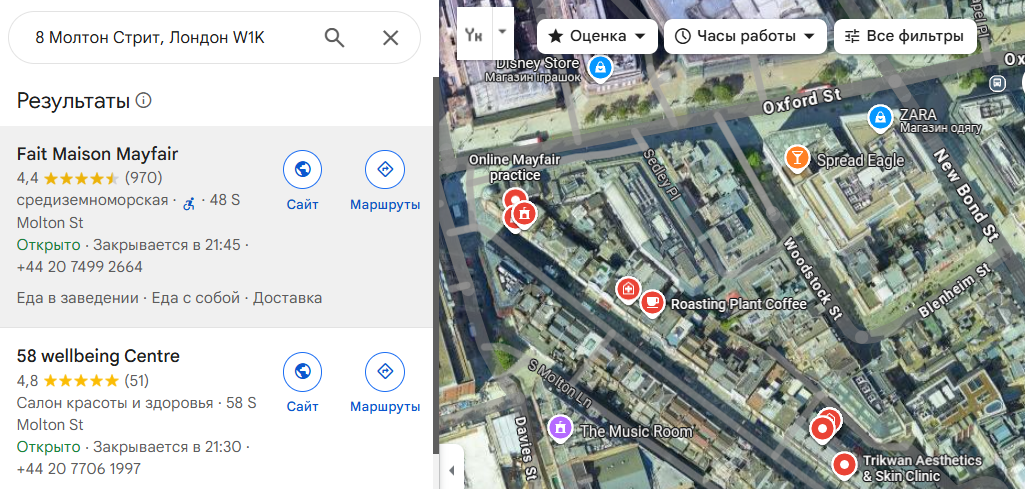Click the search magnifier icon
The width and height of the screenshot is (1025, 489).
pyautogui.click(x=335, y=38)
